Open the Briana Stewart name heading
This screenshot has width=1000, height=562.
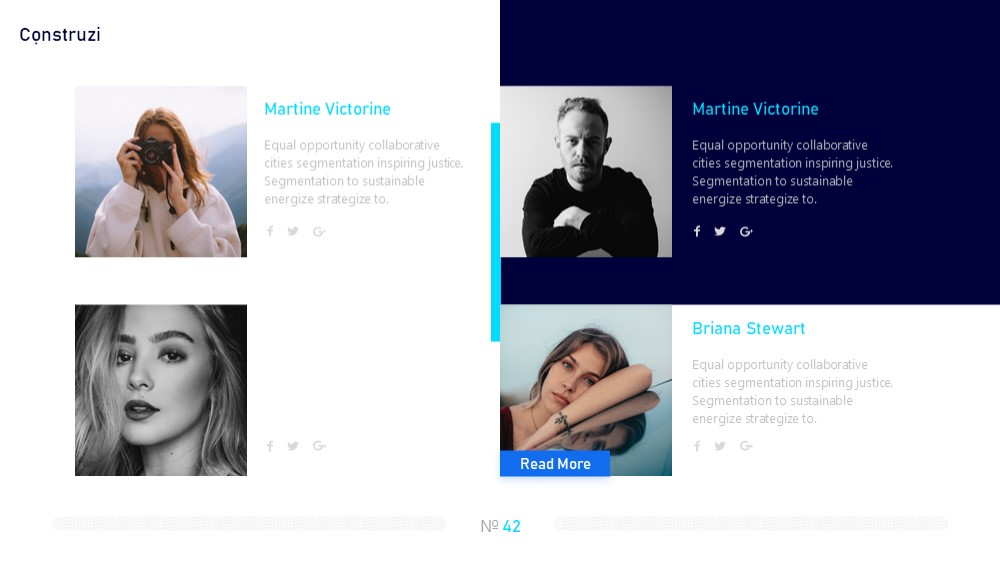pyautogui.click(x=749, y=329)
